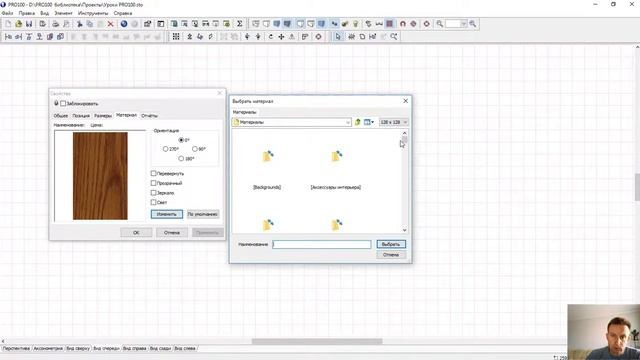Click the rotate arrow tool icon
The image size is (640, 360).
pyautogui.click(x=271, y=37)
